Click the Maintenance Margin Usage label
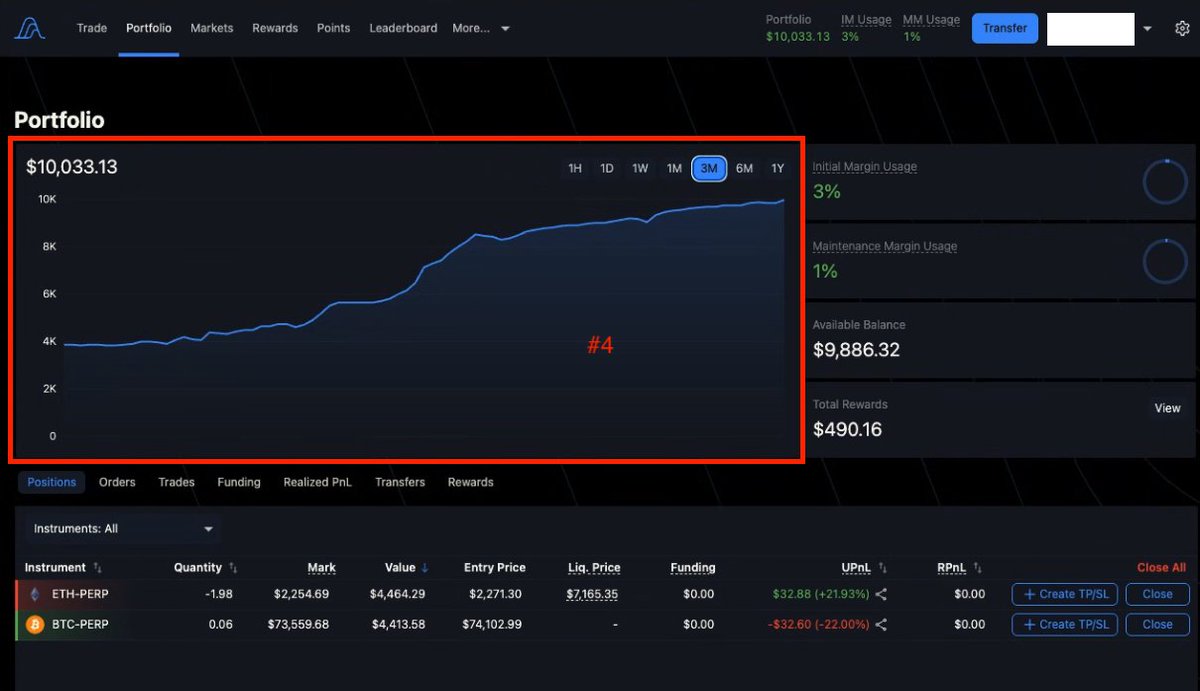1200x691 pixels. click(884, 246)
